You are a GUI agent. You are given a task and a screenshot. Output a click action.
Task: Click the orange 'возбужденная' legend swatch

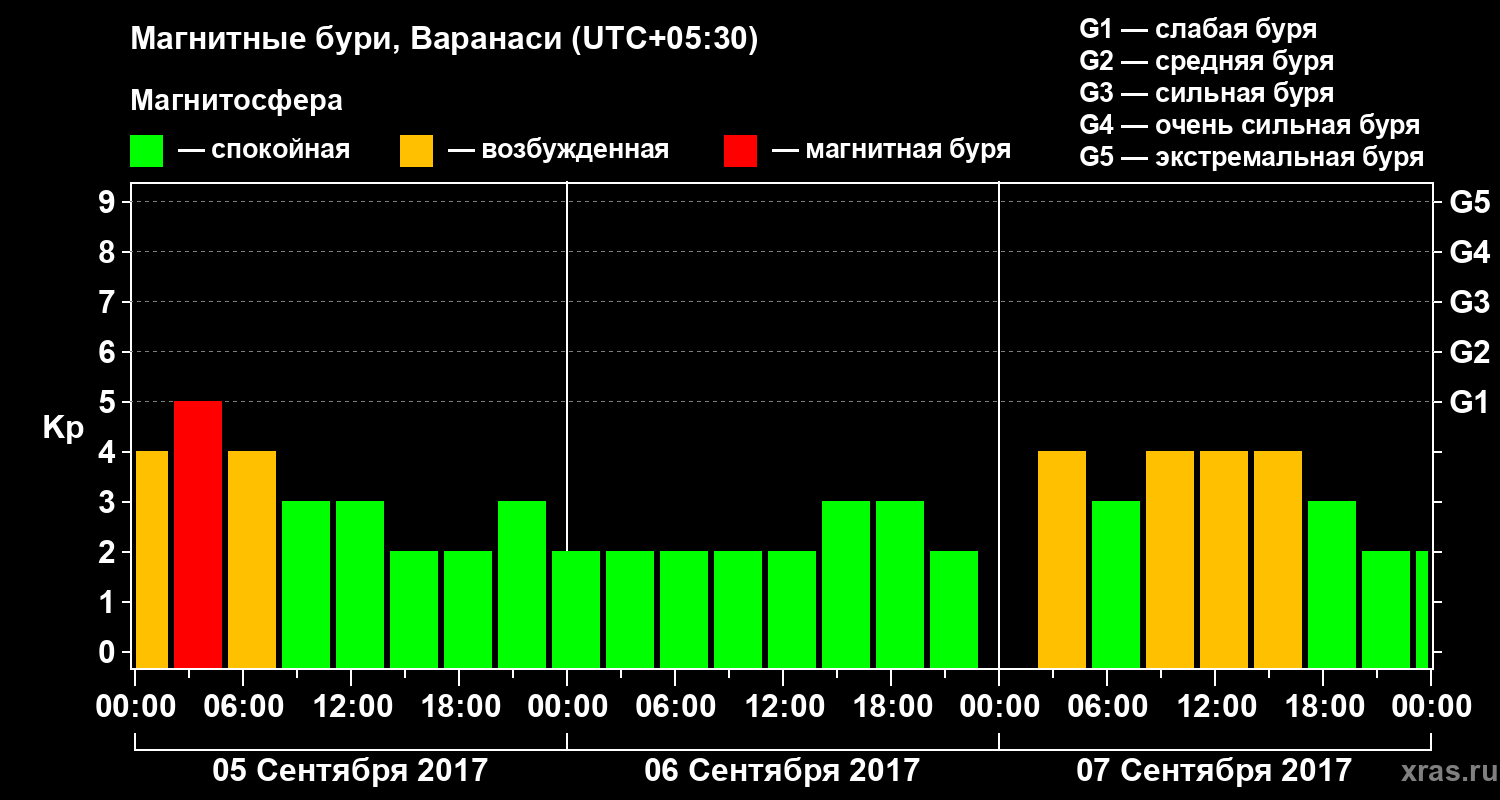(x=416, y=151)
